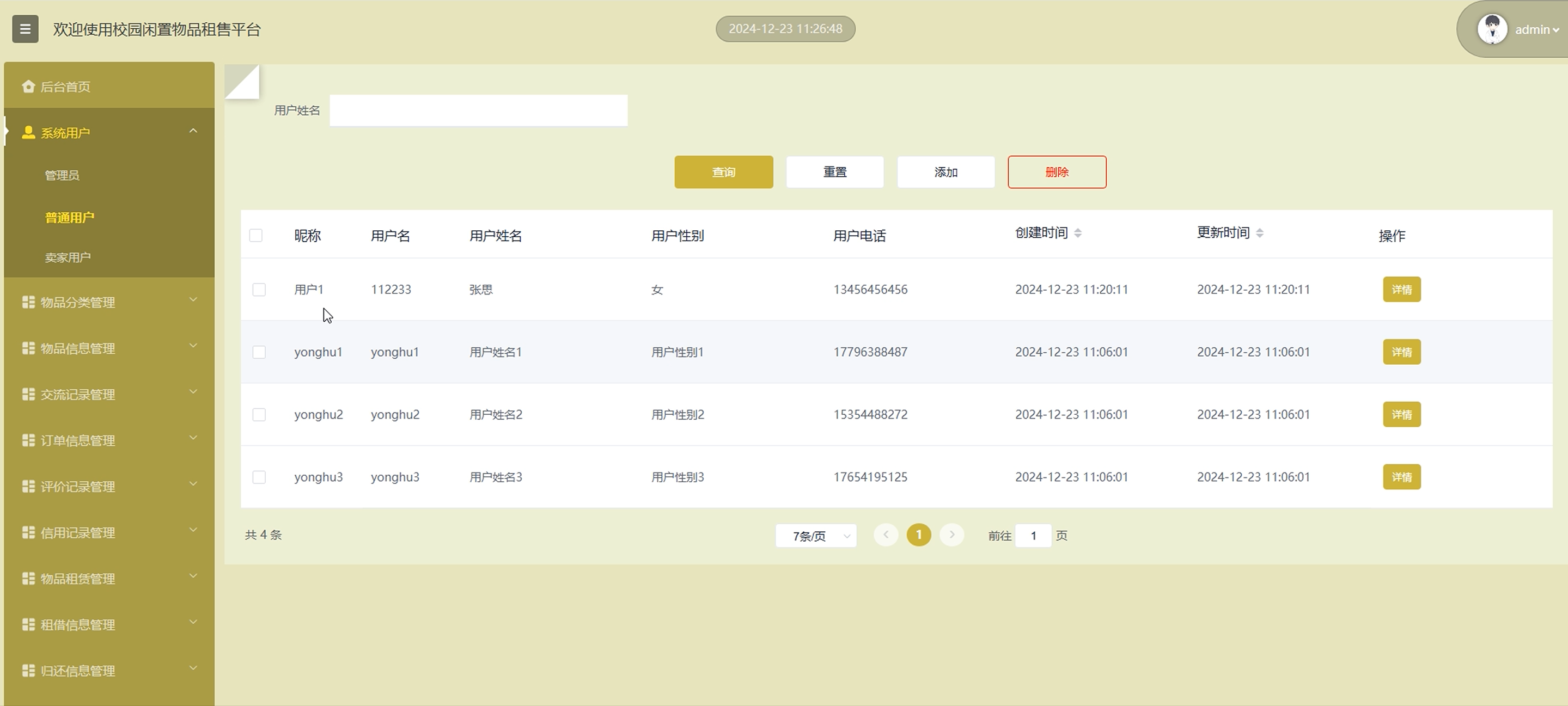This screenshot has width=1568, height=706.
Task: Click the red 删除 button
Action: (x=1057, y=172)
